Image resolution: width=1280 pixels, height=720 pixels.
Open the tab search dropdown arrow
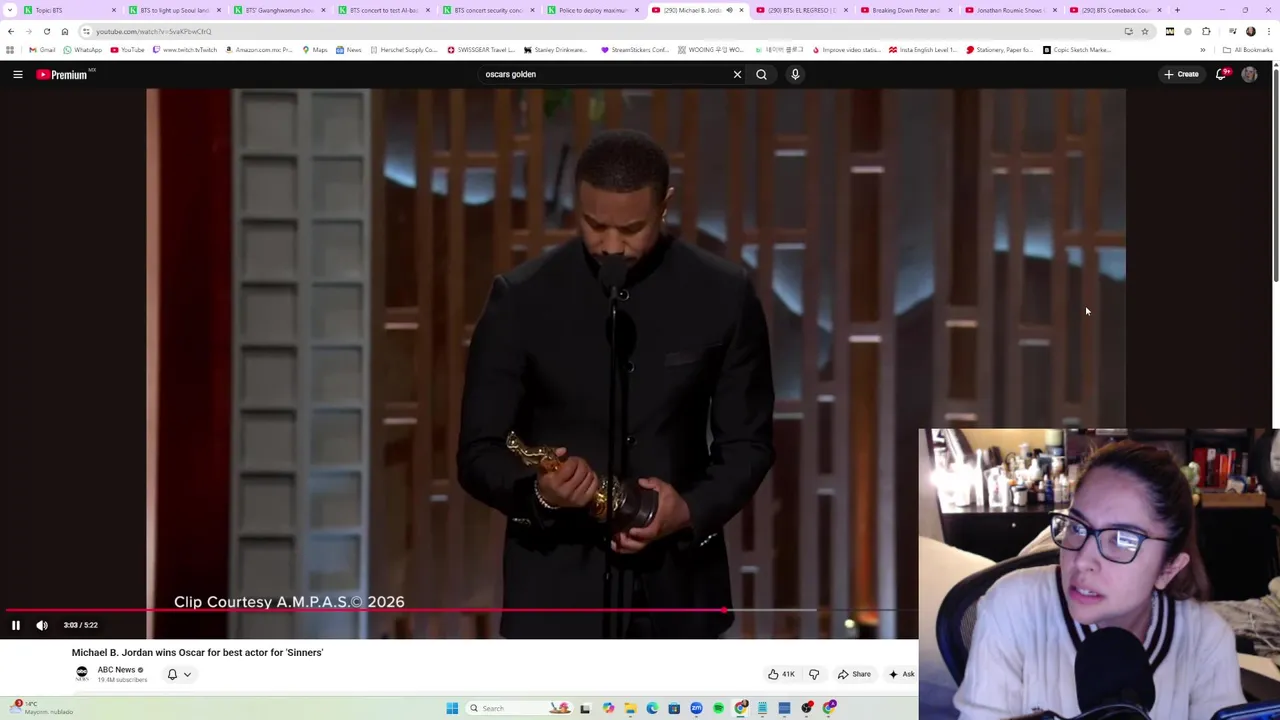[9, 10]
